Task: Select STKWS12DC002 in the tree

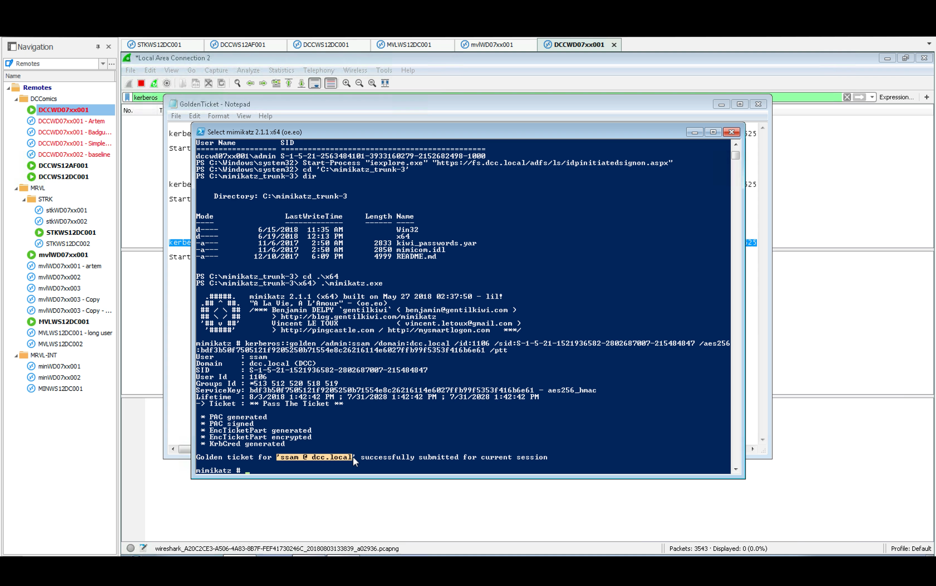Action: click(67, 243)
